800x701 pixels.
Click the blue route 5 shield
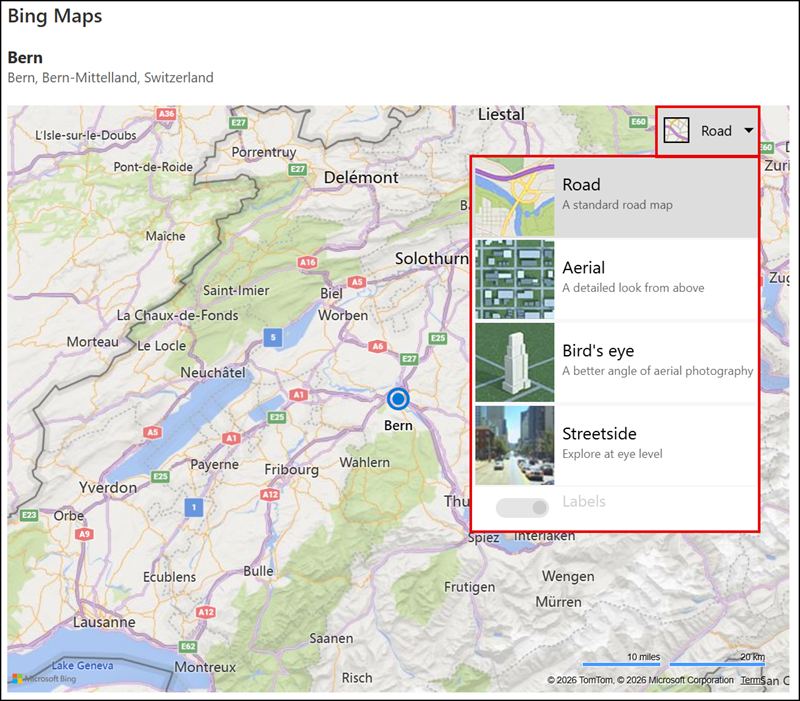pos(272,338)
